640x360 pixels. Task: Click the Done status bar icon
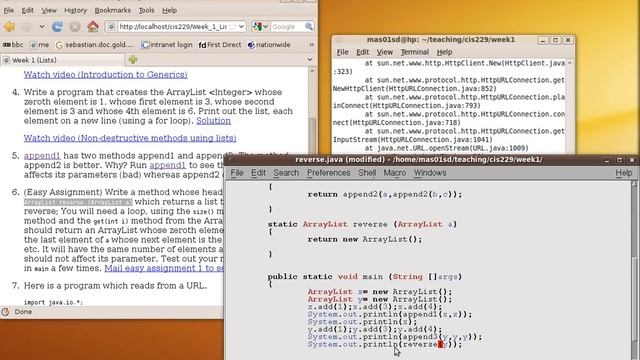(x=5, y=312)
